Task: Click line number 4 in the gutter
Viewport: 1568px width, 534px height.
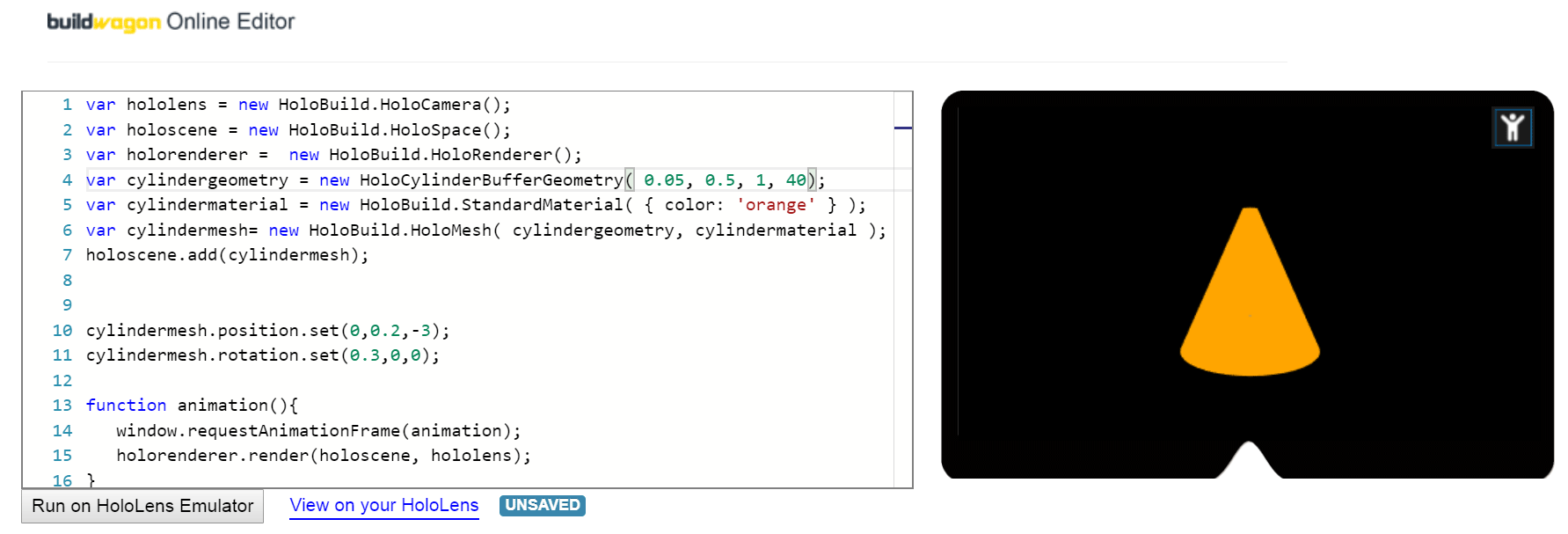Action: (x=68, y=179)
